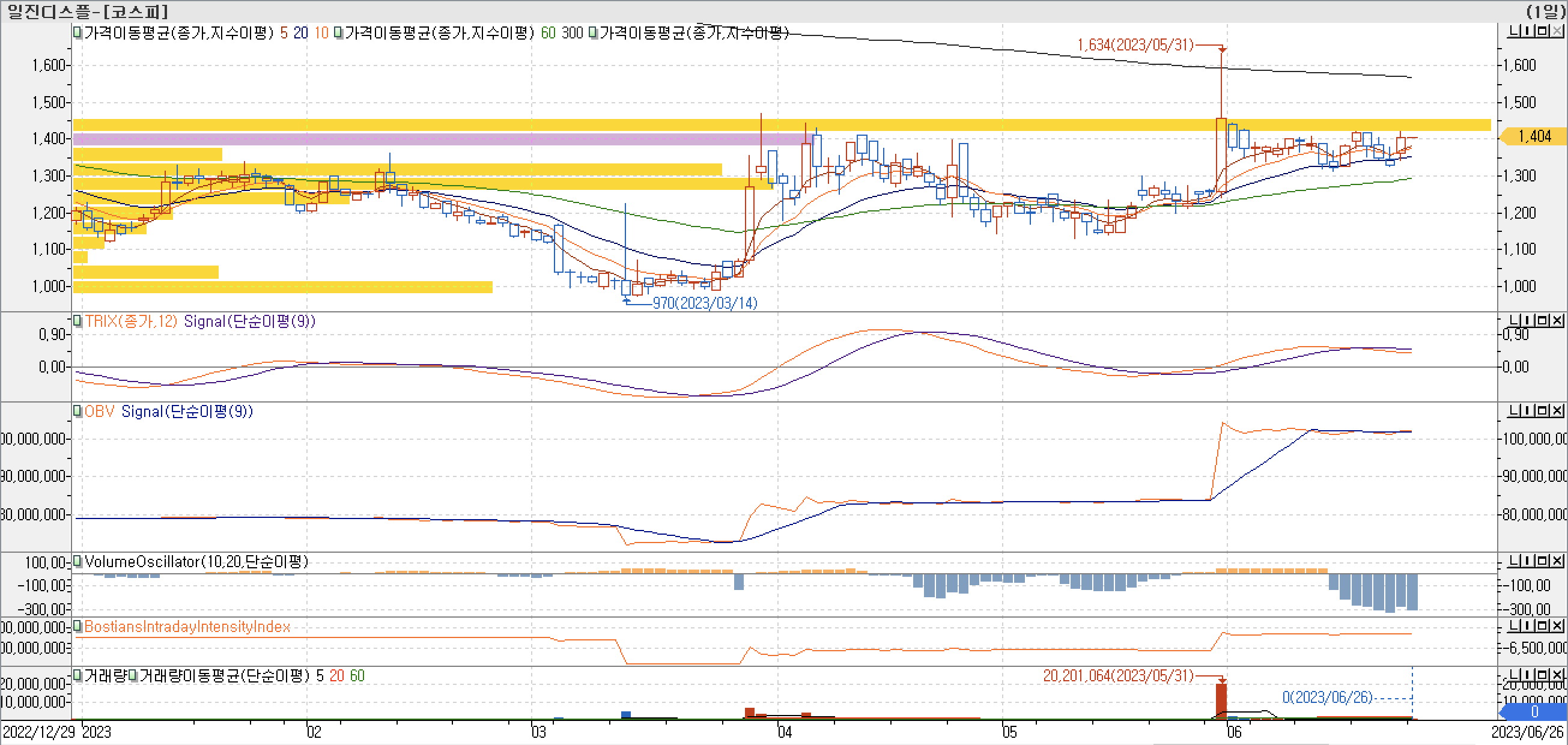Toggle the box beside OBV label

tap(77, 411)
